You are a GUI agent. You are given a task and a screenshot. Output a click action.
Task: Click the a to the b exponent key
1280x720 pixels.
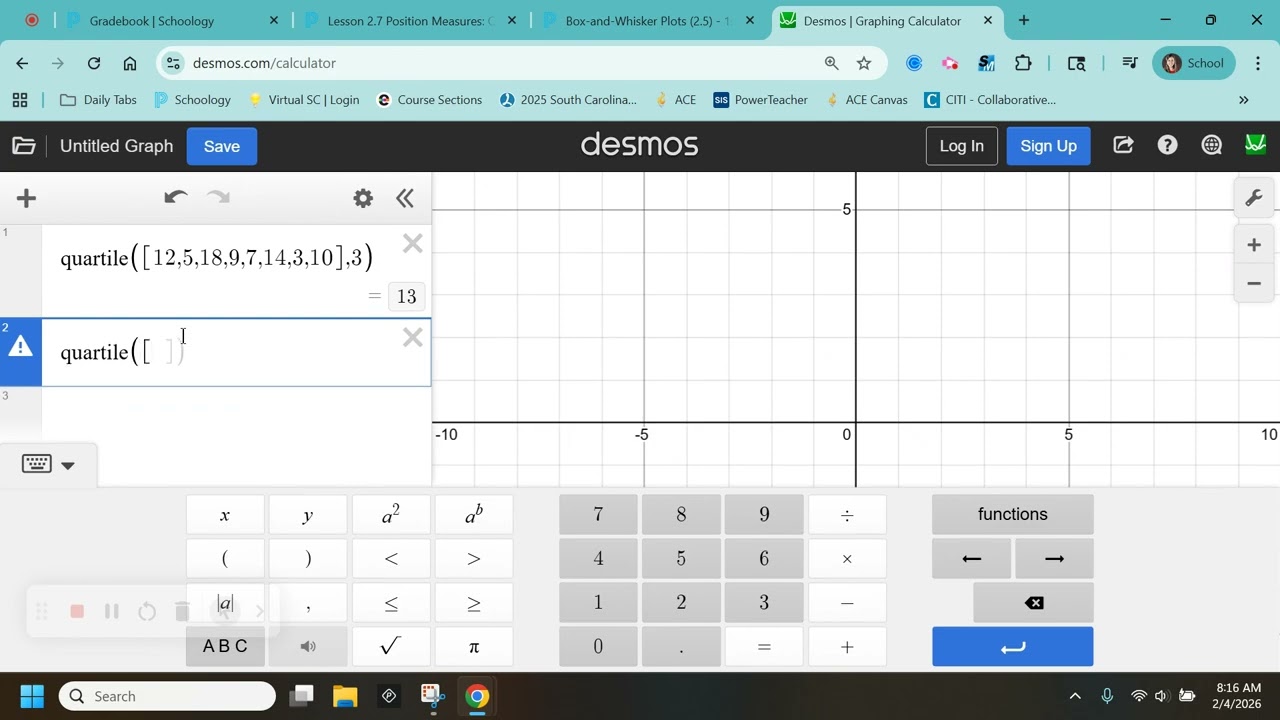pos(474,514)
